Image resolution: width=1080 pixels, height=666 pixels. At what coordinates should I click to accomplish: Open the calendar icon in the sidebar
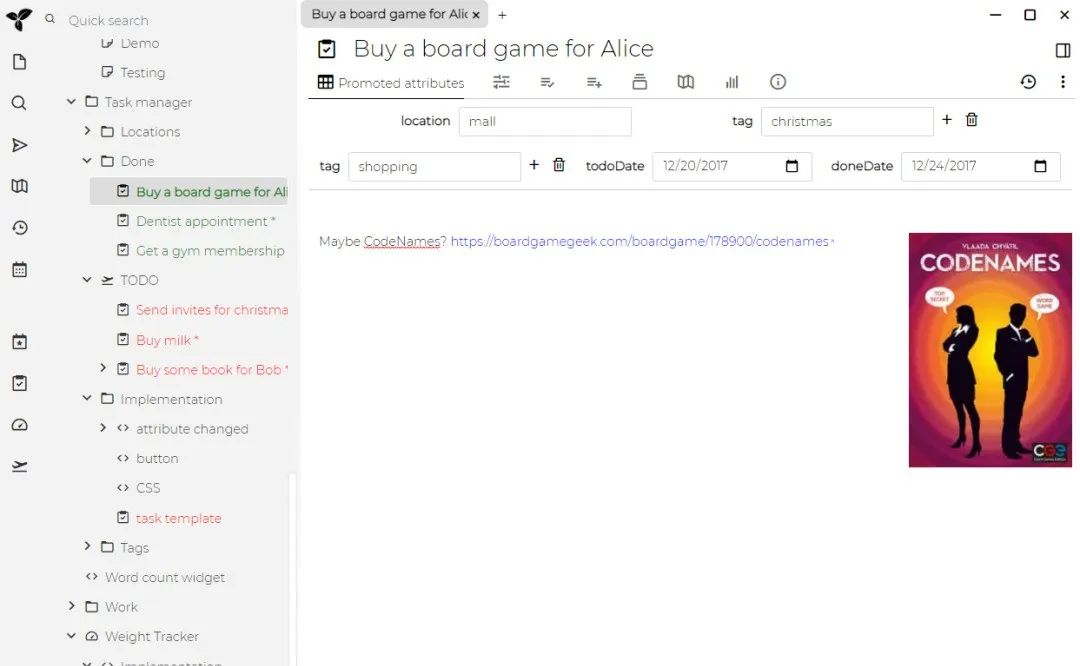19,269
